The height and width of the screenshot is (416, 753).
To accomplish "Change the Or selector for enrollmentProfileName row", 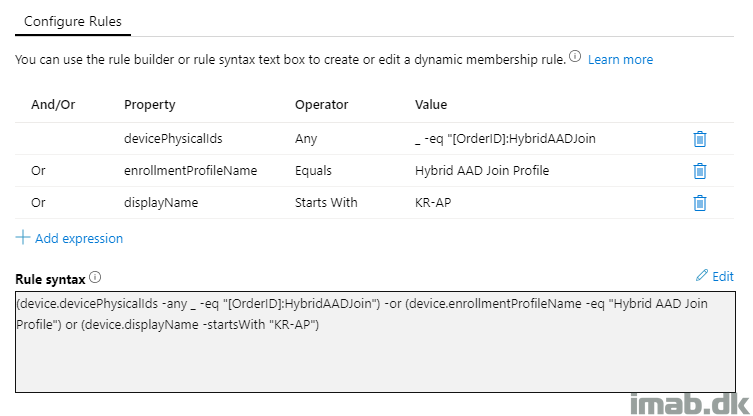I will pyautogui.click(x=38, y=171).
